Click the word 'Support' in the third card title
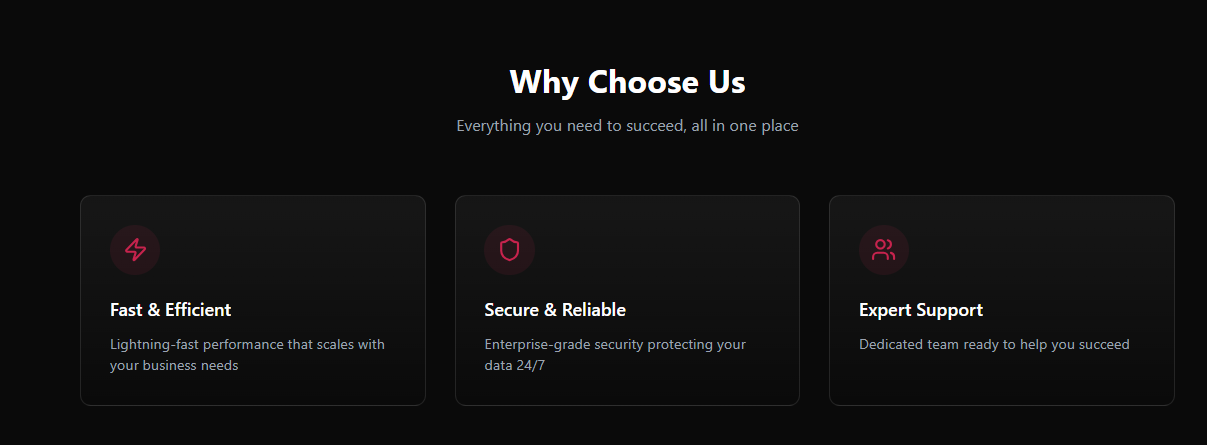 [951, 310]
